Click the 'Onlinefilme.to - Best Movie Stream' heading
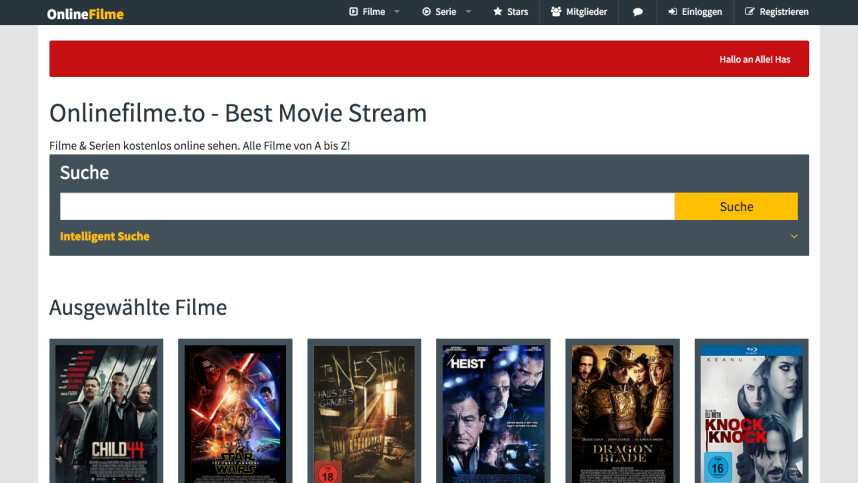 click(x=238, y=113)
